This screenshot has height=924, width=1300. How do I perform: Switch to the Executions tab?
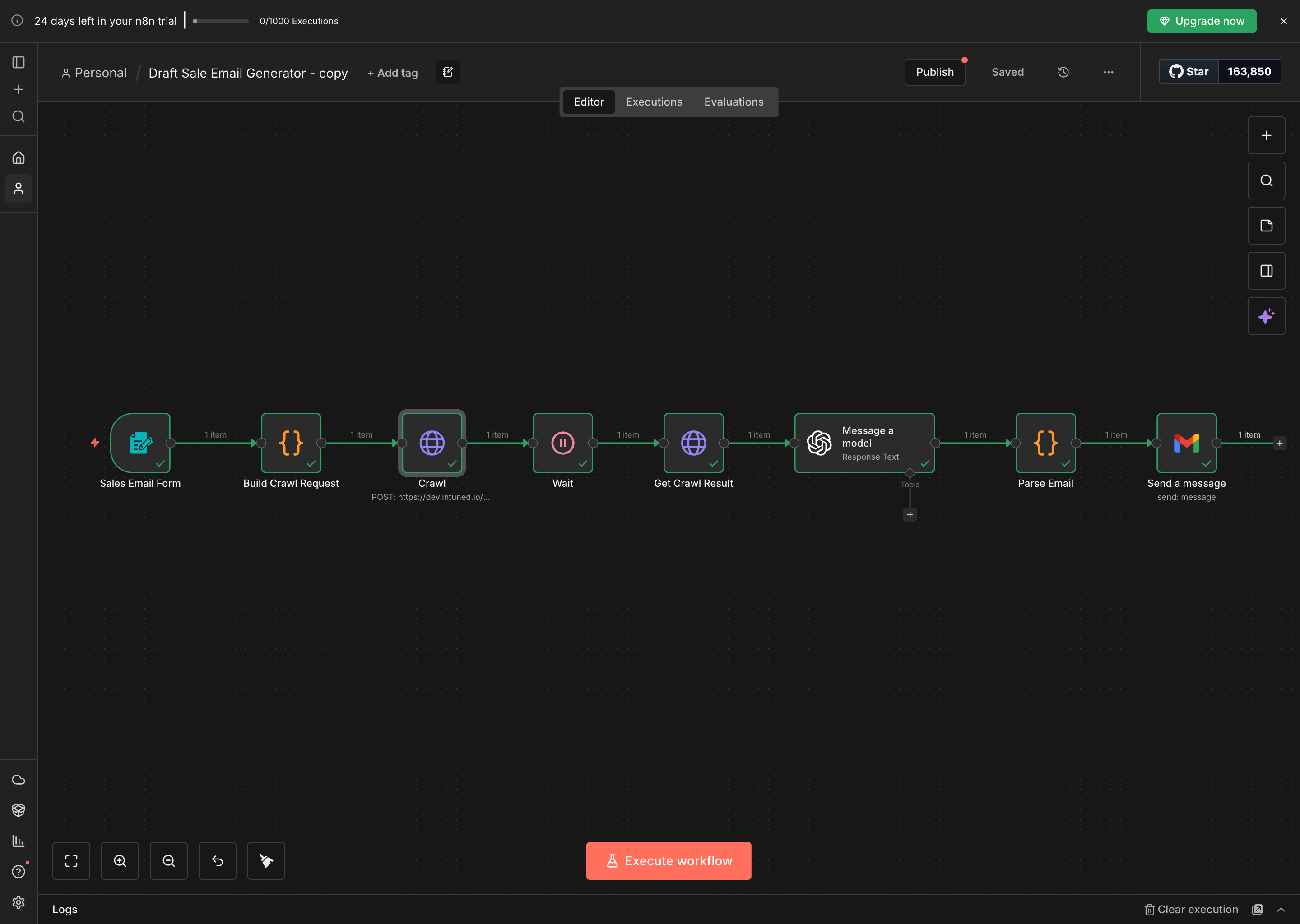[x=654, y=102]
